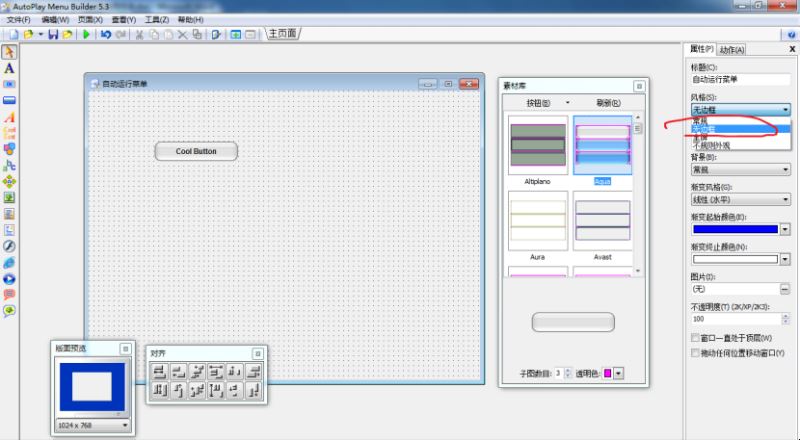Click first alignment icon in 对齐 panel
Screen dimensions: 800x440
[x=160, y=372]
